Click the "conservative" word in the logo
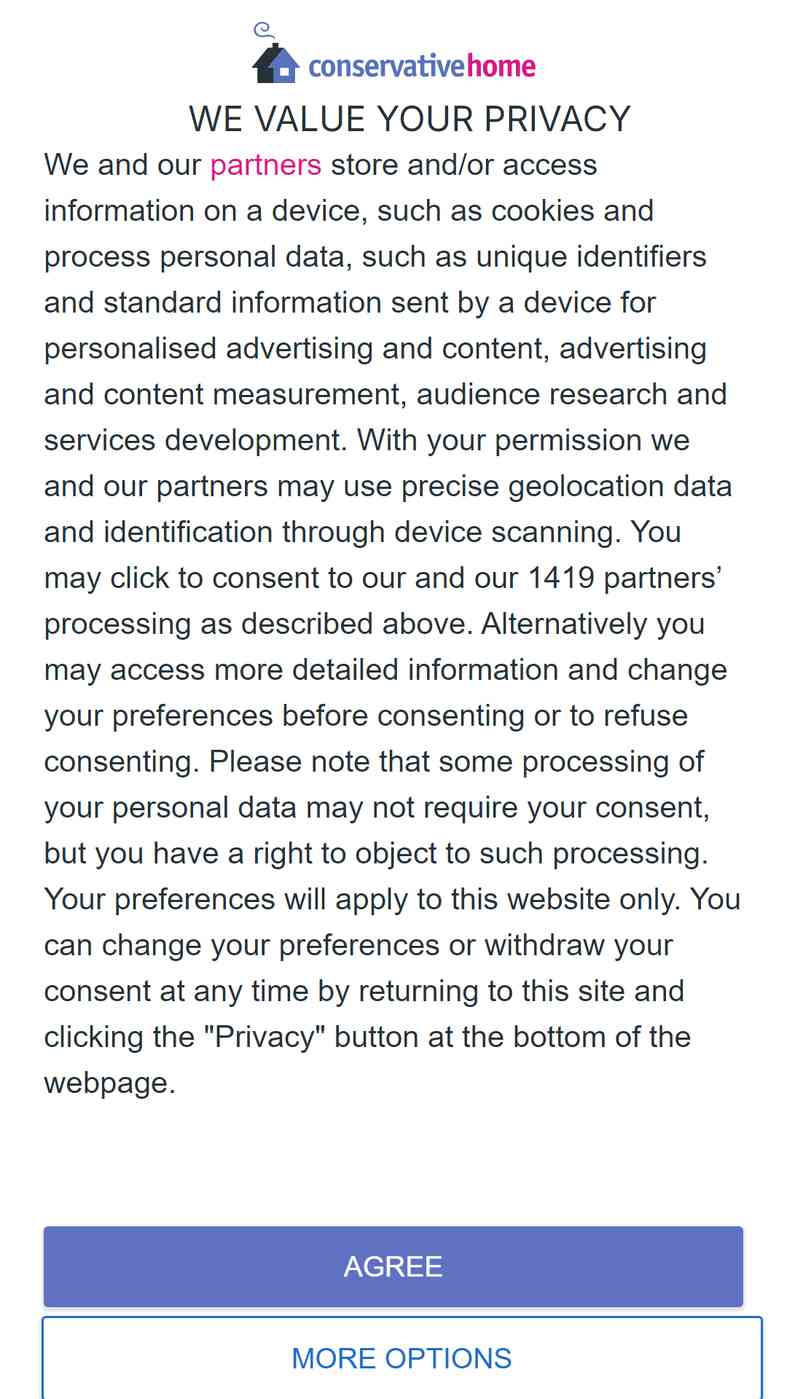This screenshot has width=787, height=1399. [x=386, y=67]
